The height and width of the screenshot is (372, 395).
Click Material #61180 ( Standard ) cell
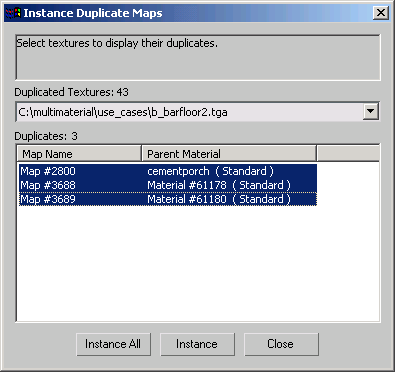[x=219, y=199]
